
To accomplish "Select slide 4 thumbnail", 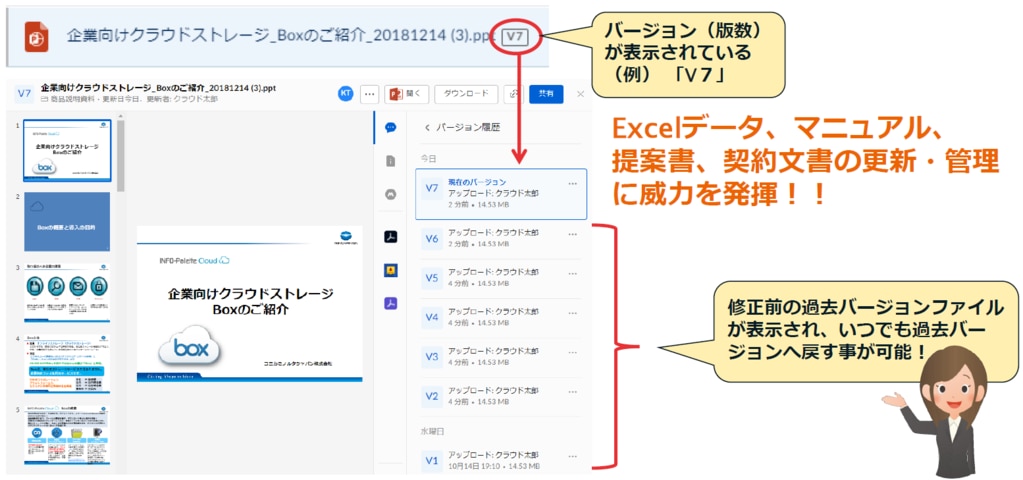I will 67,364.
